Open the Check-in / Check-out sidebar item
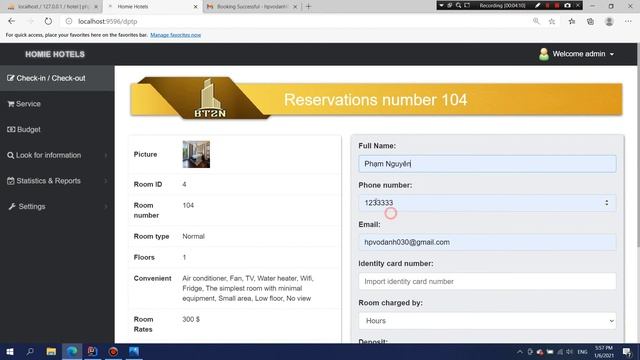 pyautogui.click(x=57, y=78)
